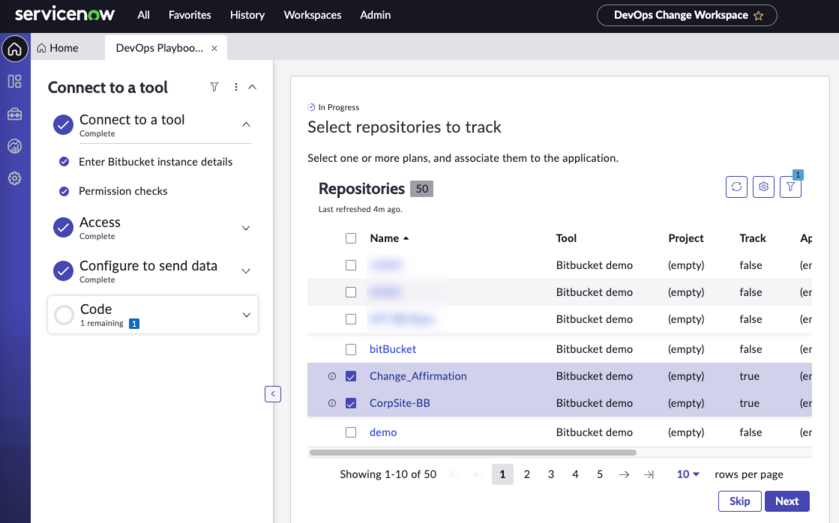Open the Favorites menu
Viewport: 839px width, 523px height.
(x=189, y=15)
